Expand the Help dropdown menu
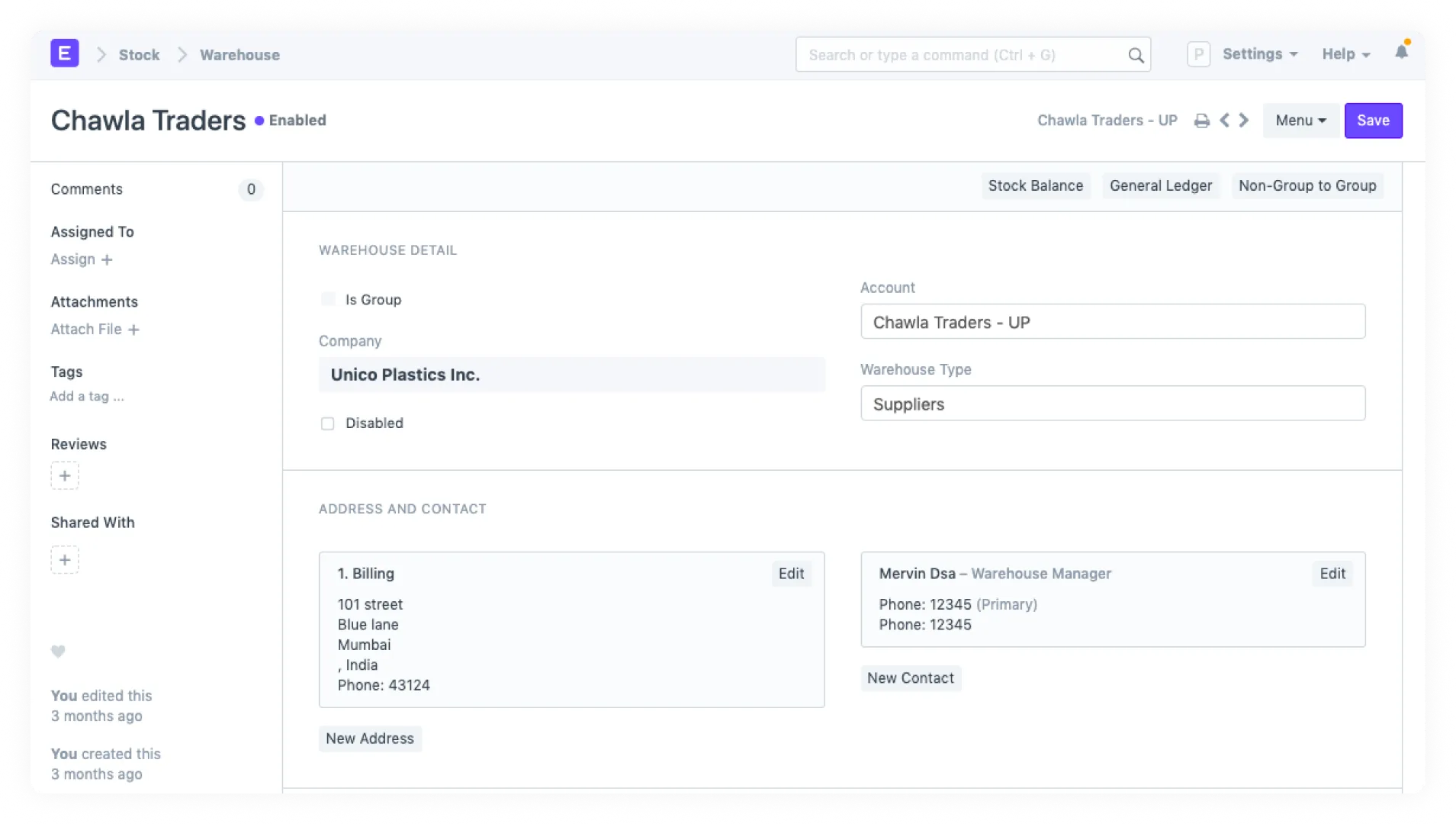This screenshot has width=1456, height=824. pos(1345,54)
